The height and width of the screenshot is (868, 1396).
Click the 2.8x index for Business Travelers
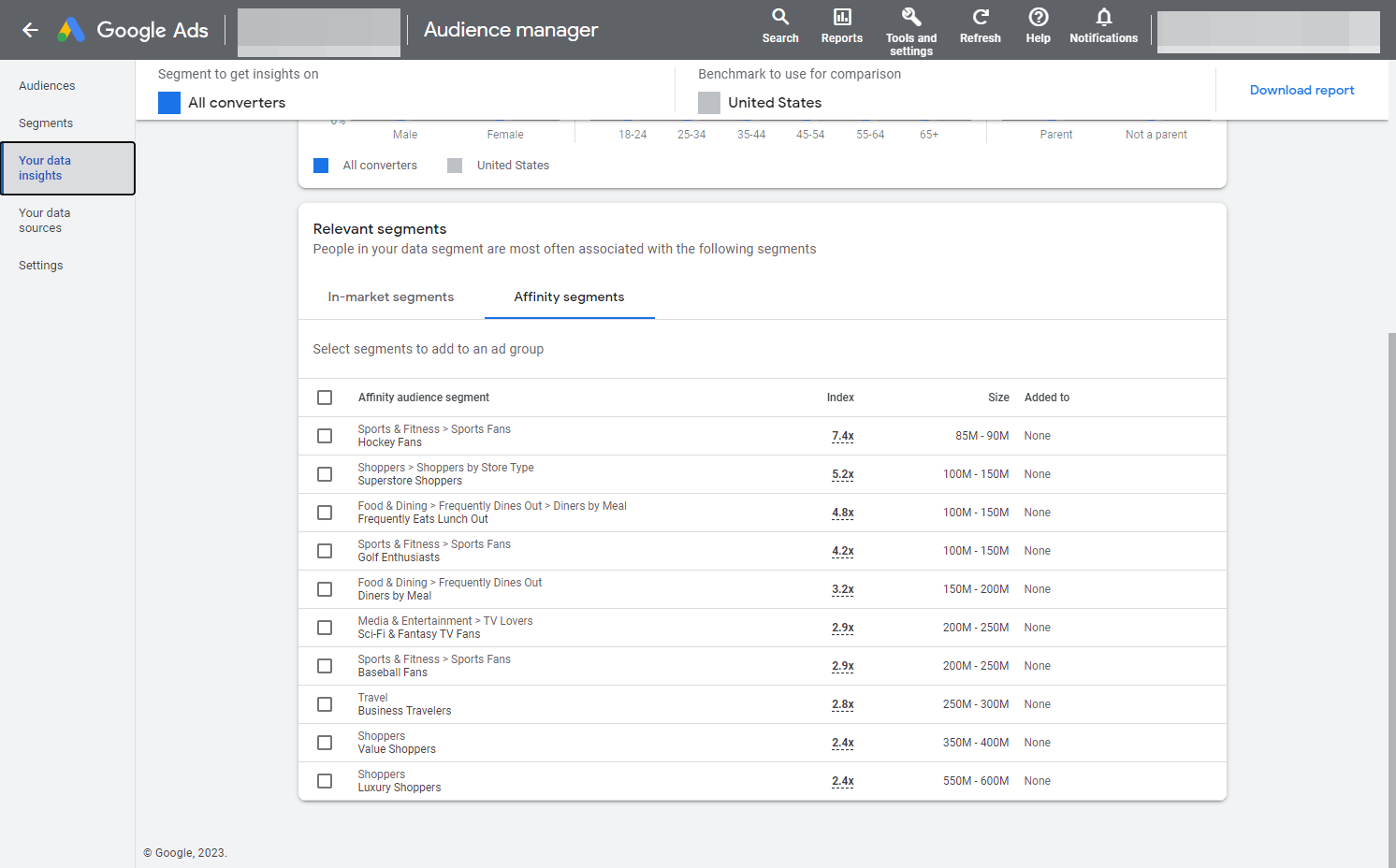(x=843, y=704)
